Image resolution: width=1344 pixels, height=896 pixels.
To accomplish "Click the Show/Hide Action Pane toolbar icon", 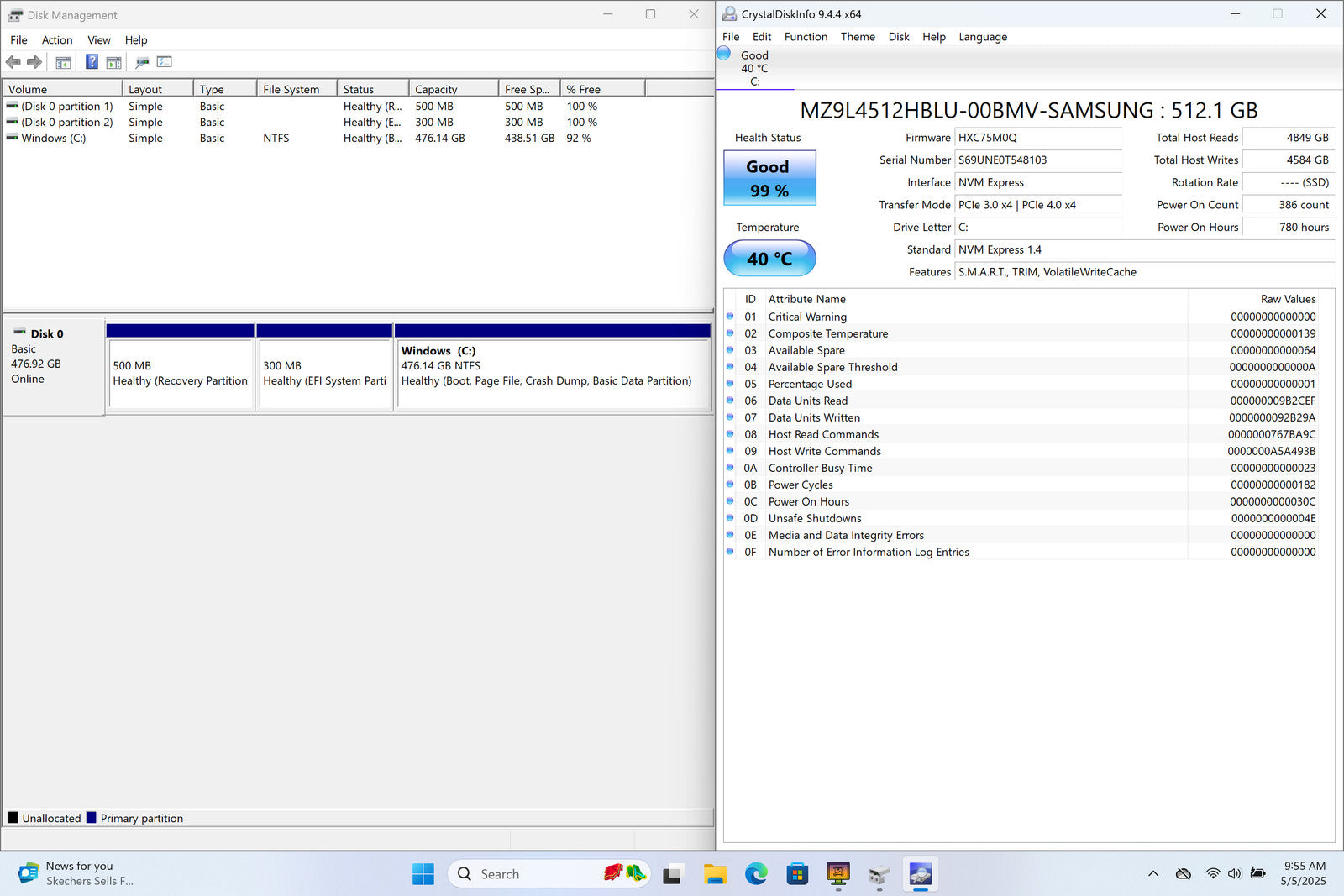I will coord(113,62).
